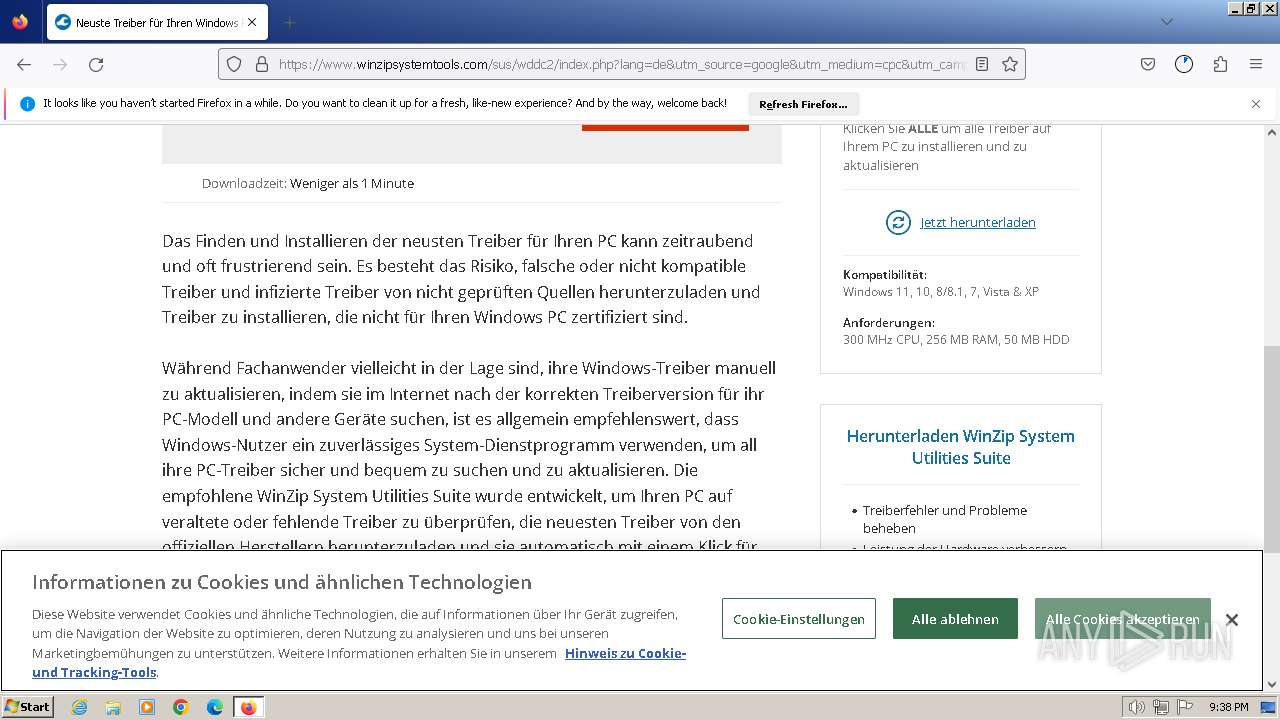Reload the current page
Image resolution: width=1280 pixels, height=720 pixels.
[96, 64]
